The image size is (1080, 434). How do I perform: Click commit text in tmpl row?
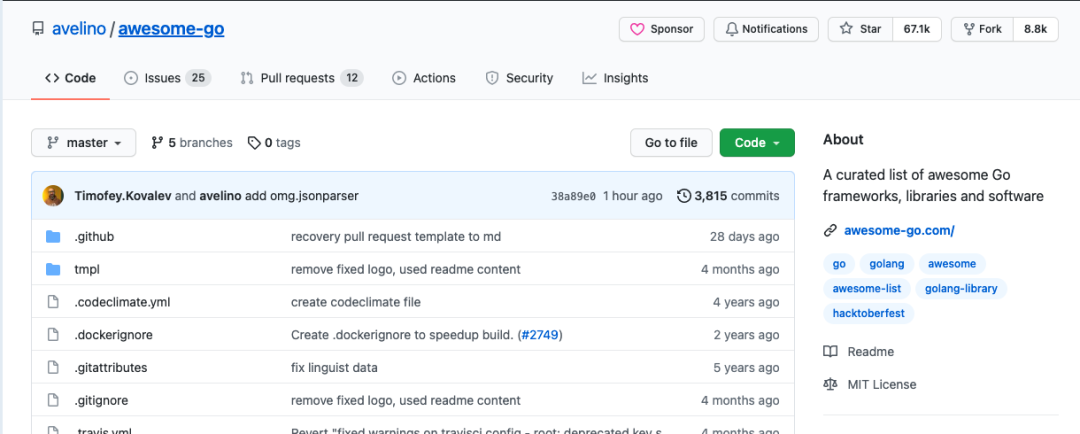tap(406, 269)
